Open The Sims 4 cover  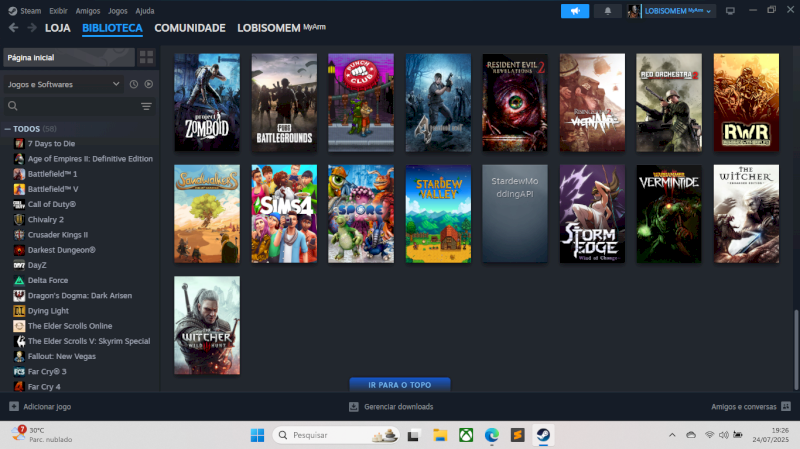[x=284, y=213]
